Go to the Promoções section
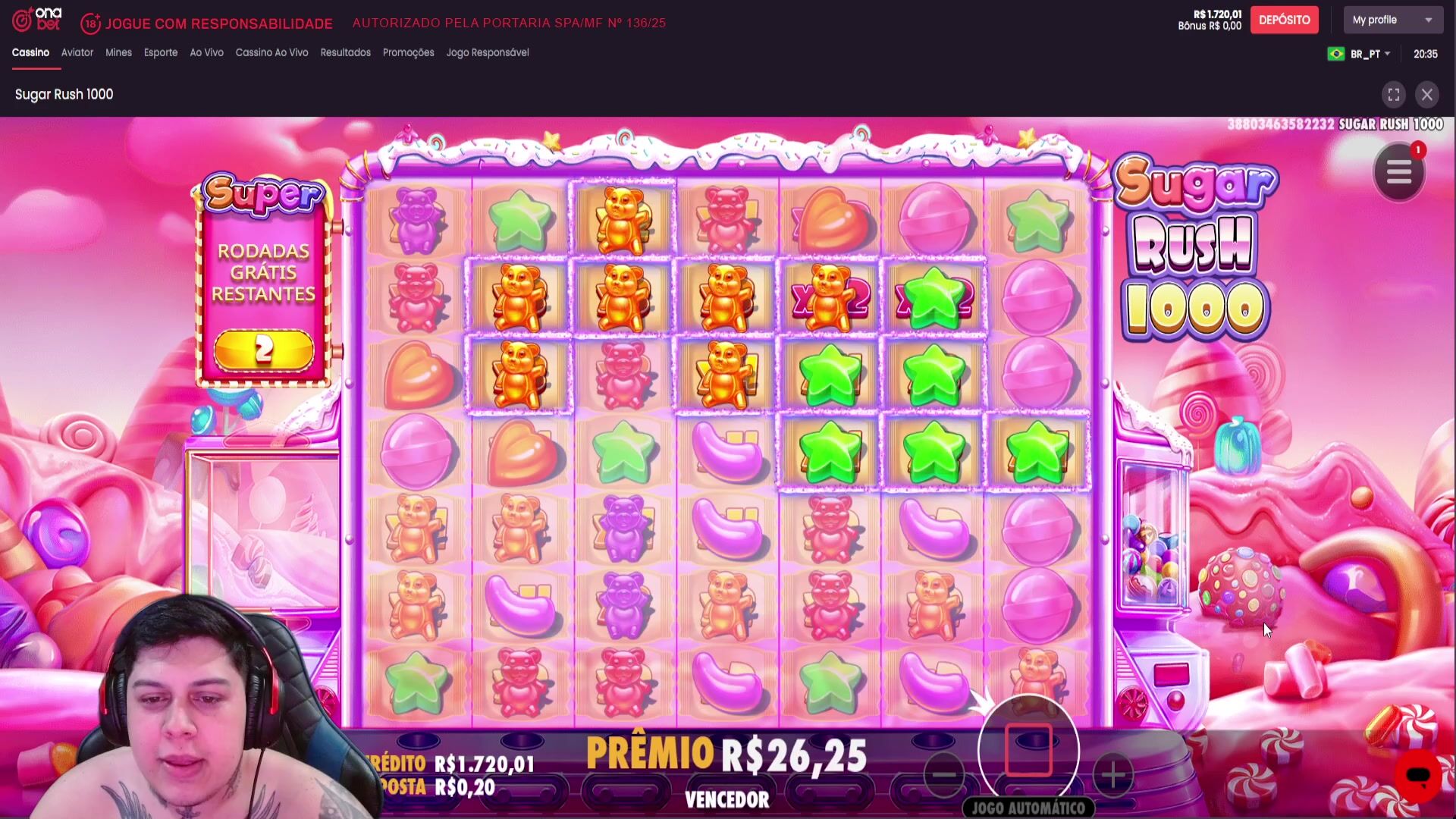Viewport: 1456px width, 819px height. 408,52
